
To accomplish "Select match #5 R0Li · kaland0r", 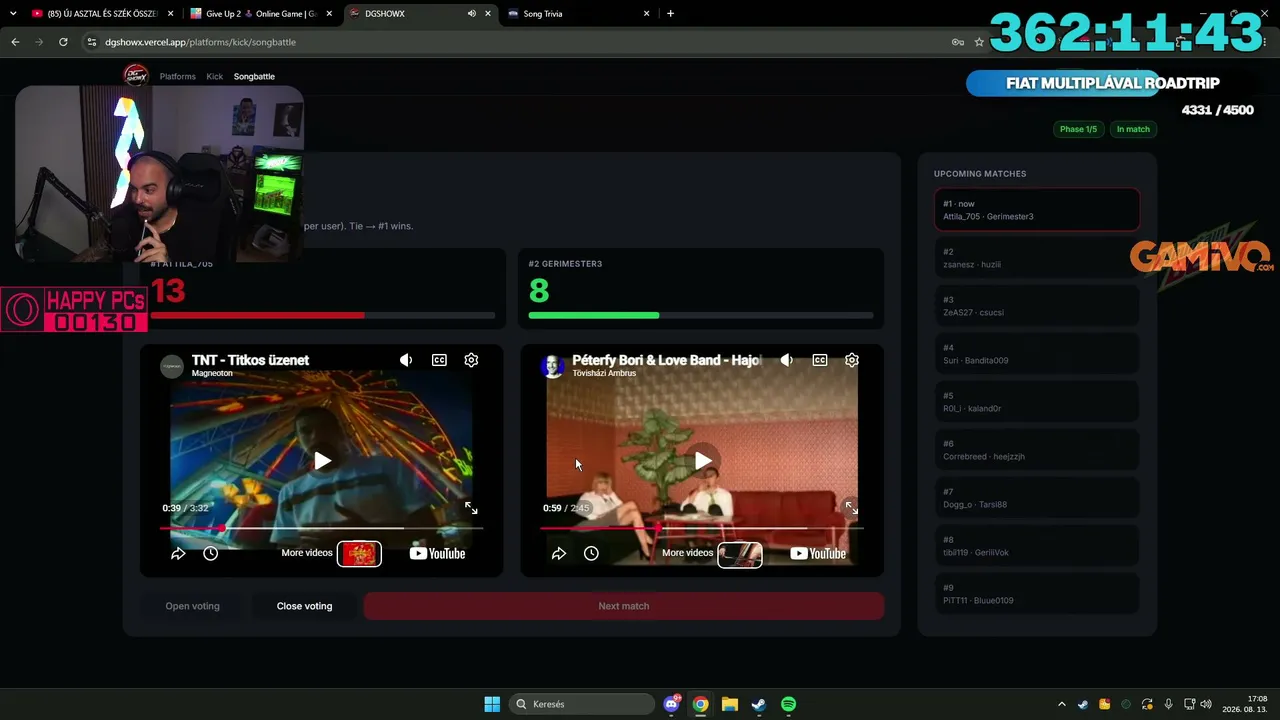I will [1037, 402].
